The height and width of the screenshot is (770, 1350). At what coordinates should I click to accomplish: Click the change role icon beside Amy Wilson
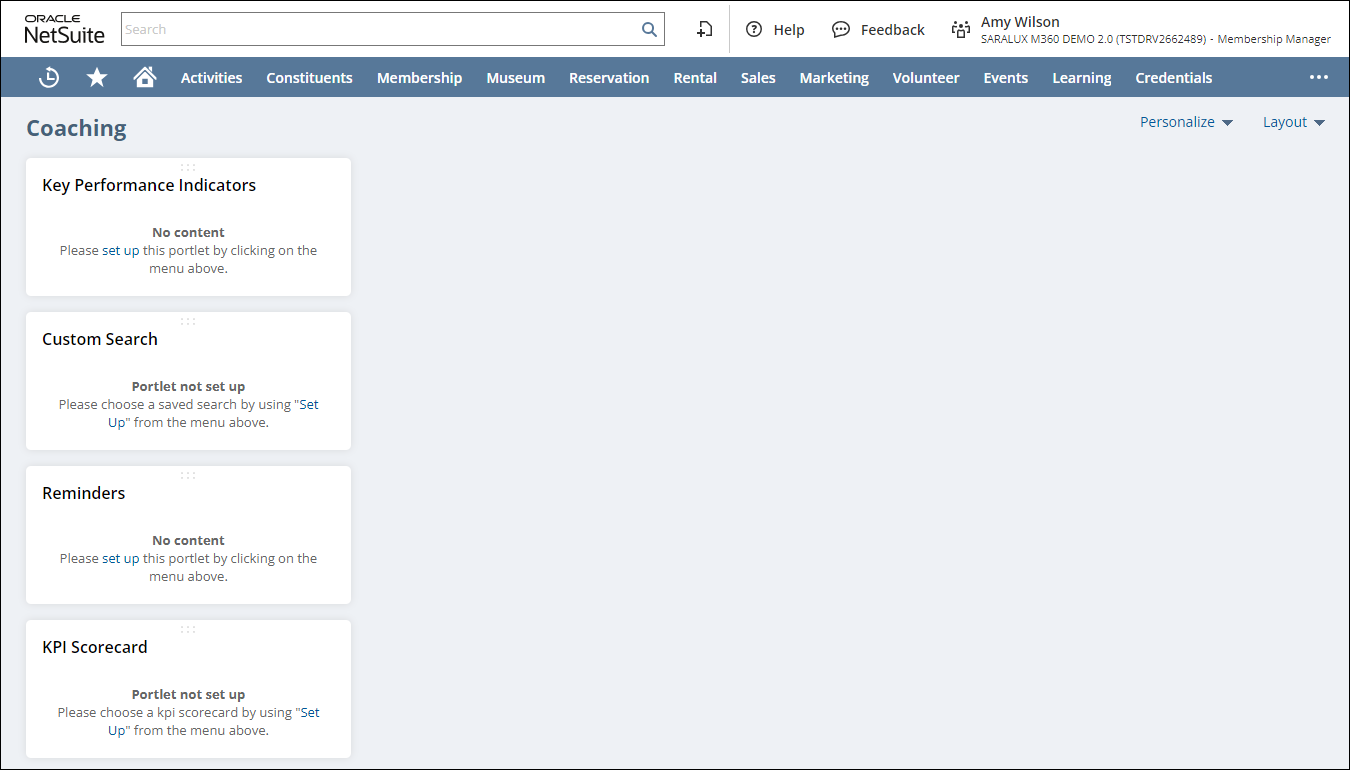[x=961, y=30]
